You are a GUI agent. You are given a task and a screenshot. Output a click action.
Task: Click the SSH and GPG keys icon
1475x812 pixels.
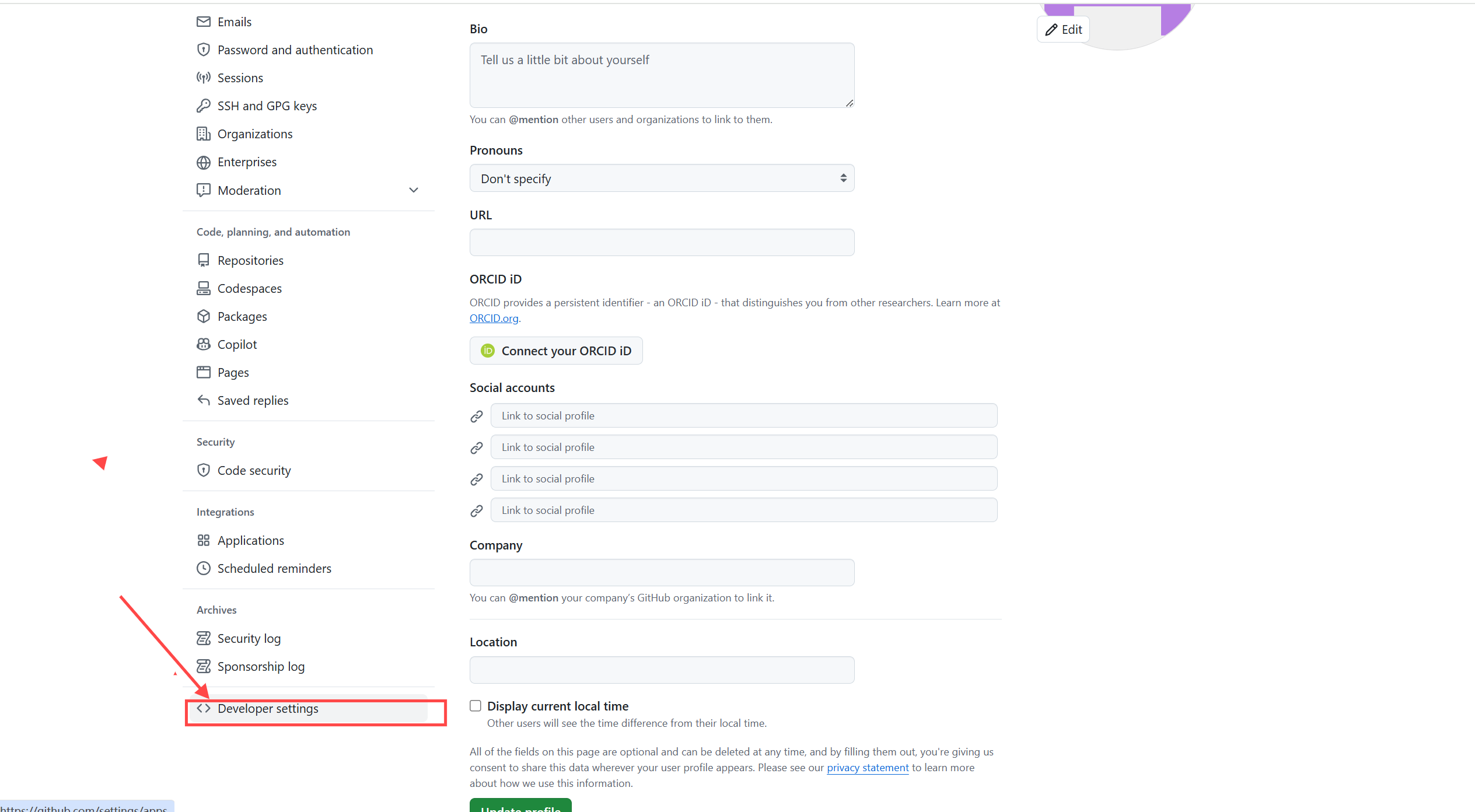click(x=203, y=106)
